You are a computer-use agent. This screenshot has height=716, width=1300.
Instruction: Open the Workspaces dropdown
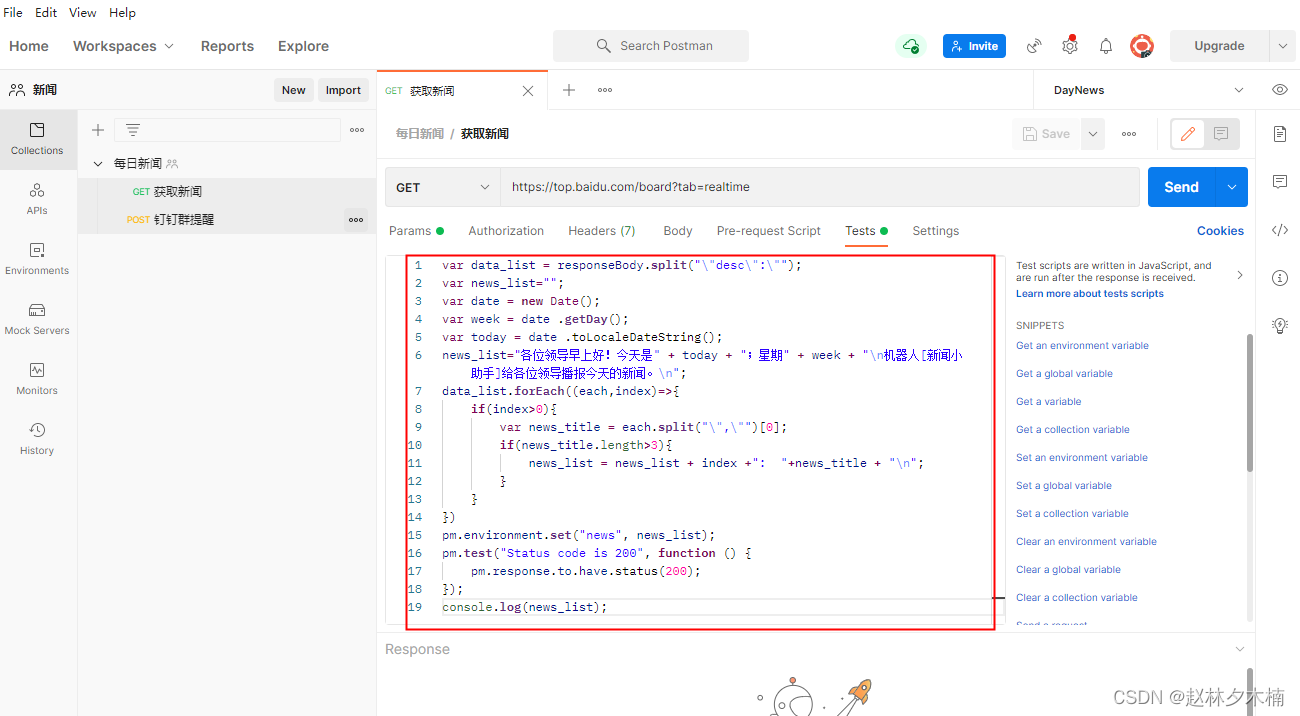[x=124, y=46]
